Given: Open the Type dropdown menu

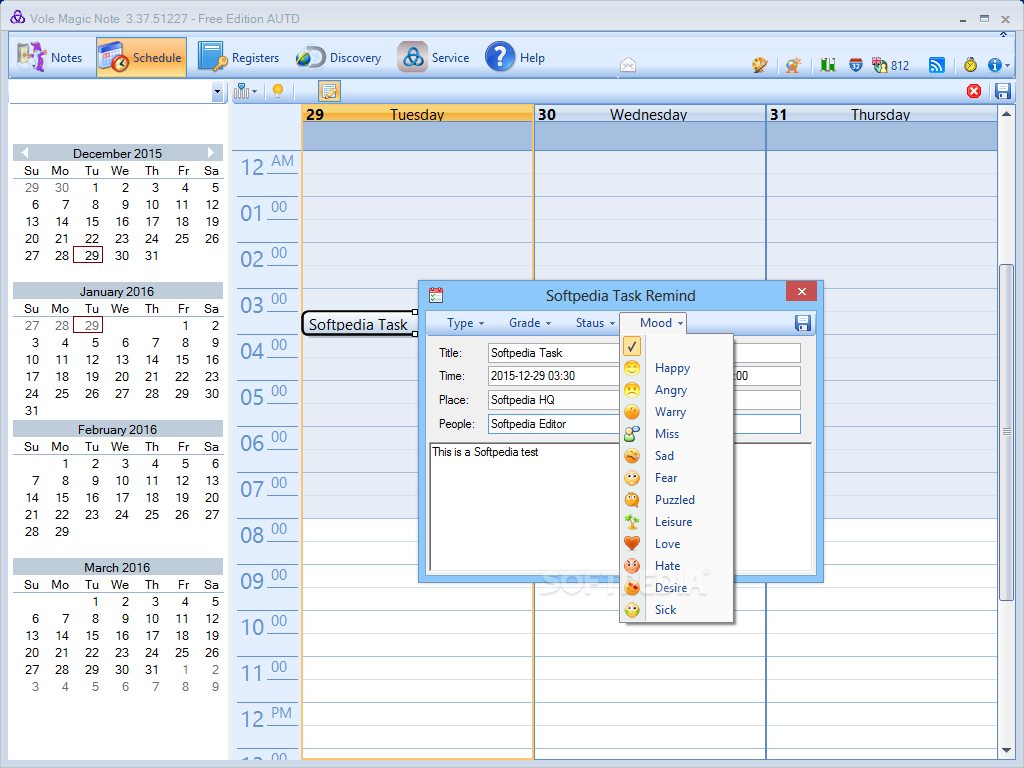Looking at the screenshot, I should tap(465, 323).
